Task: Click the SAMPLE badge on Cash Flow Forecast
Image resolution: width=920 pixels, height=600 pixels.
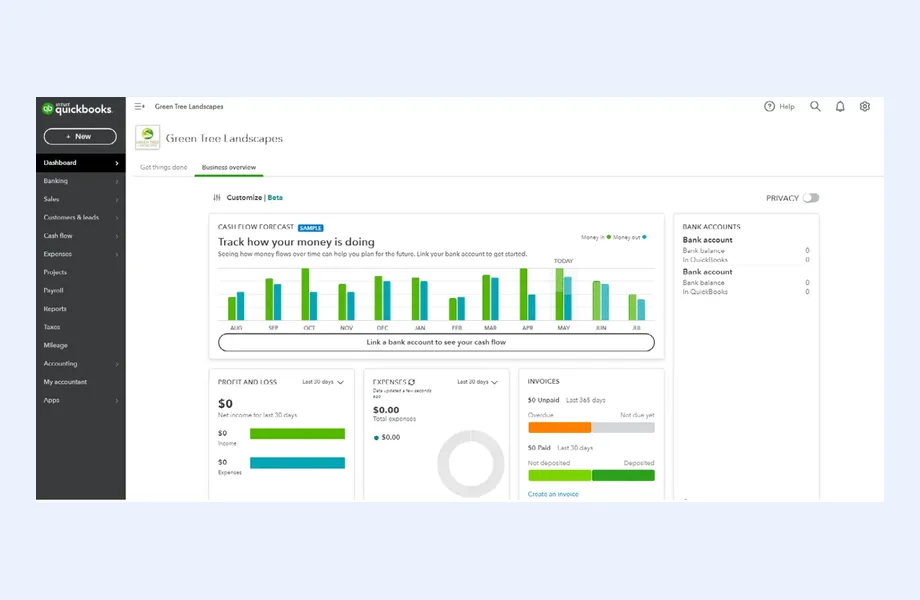Action: (310, 228)
